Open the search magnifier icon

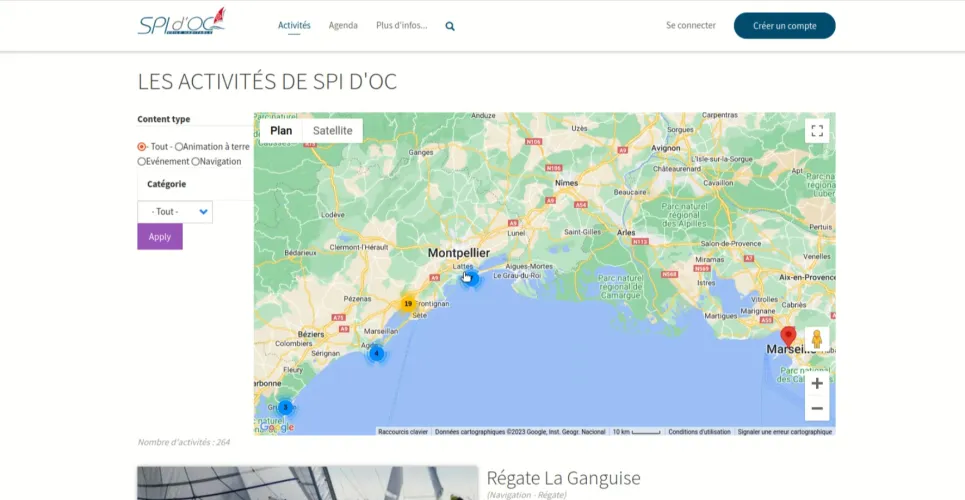[450, 26]
